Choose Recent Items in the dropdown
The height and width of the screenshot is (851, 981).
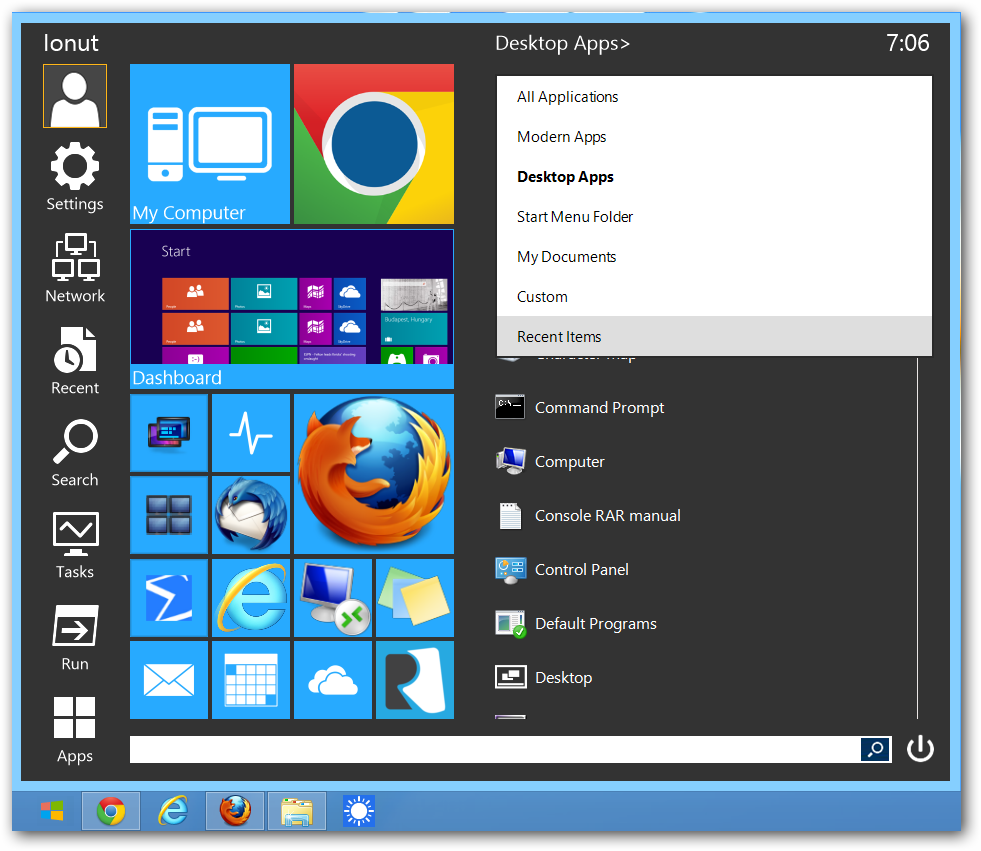pos(714,337)
